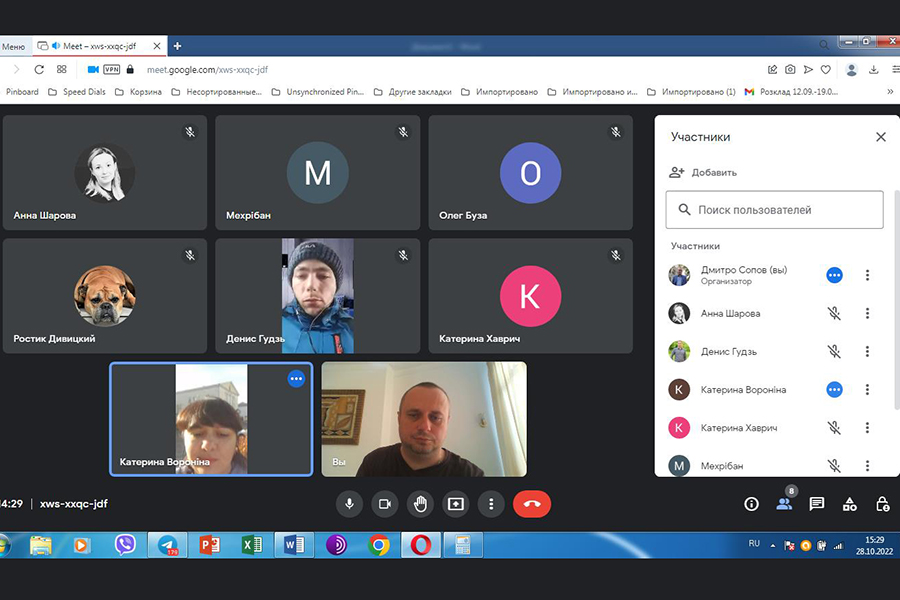This screenshot has height=600, width=900.
Task: Start presenting with the share screen icon
Action: [456, 504]
